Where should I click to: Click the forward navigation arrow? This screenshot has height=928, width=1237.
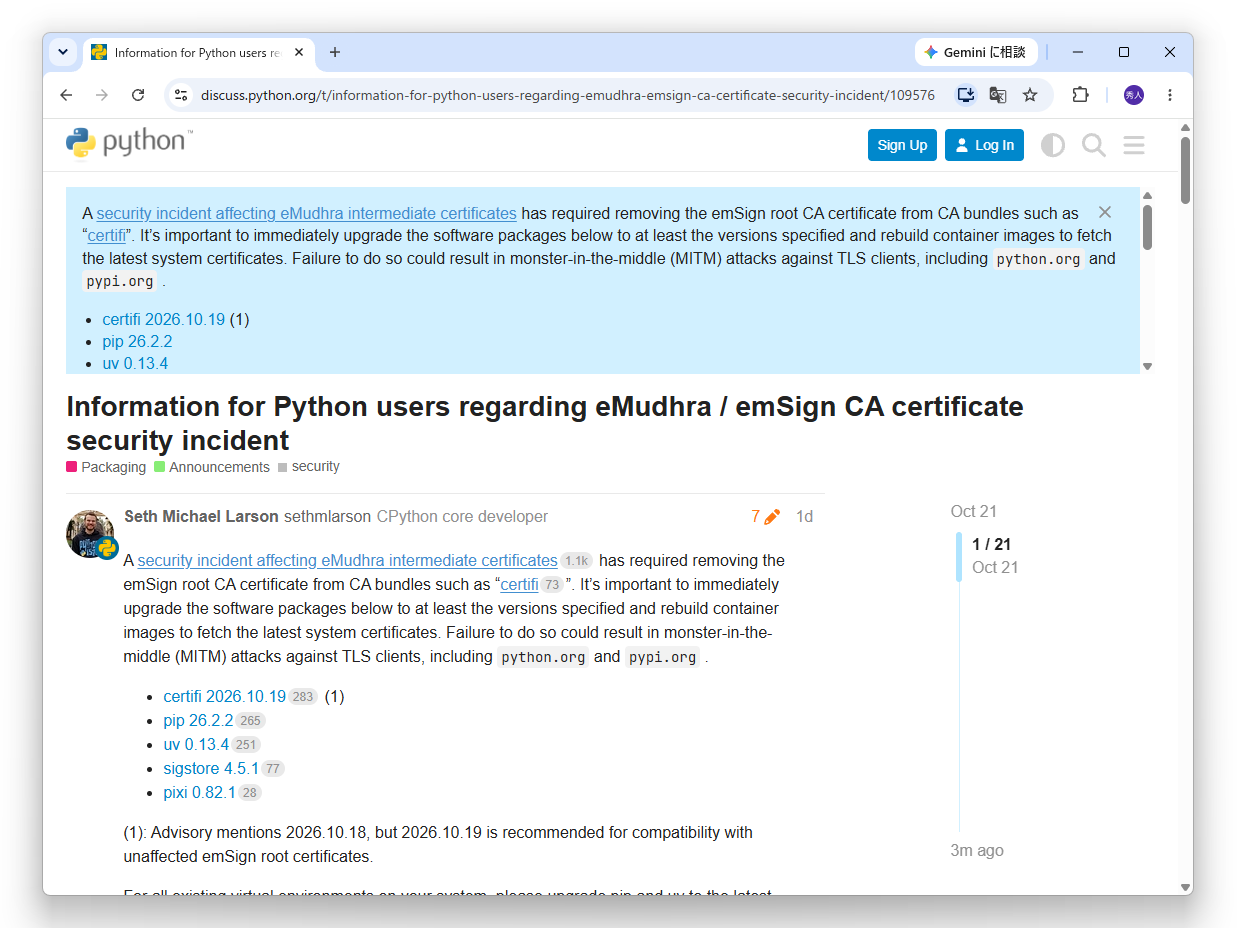[x=102, y=95]
